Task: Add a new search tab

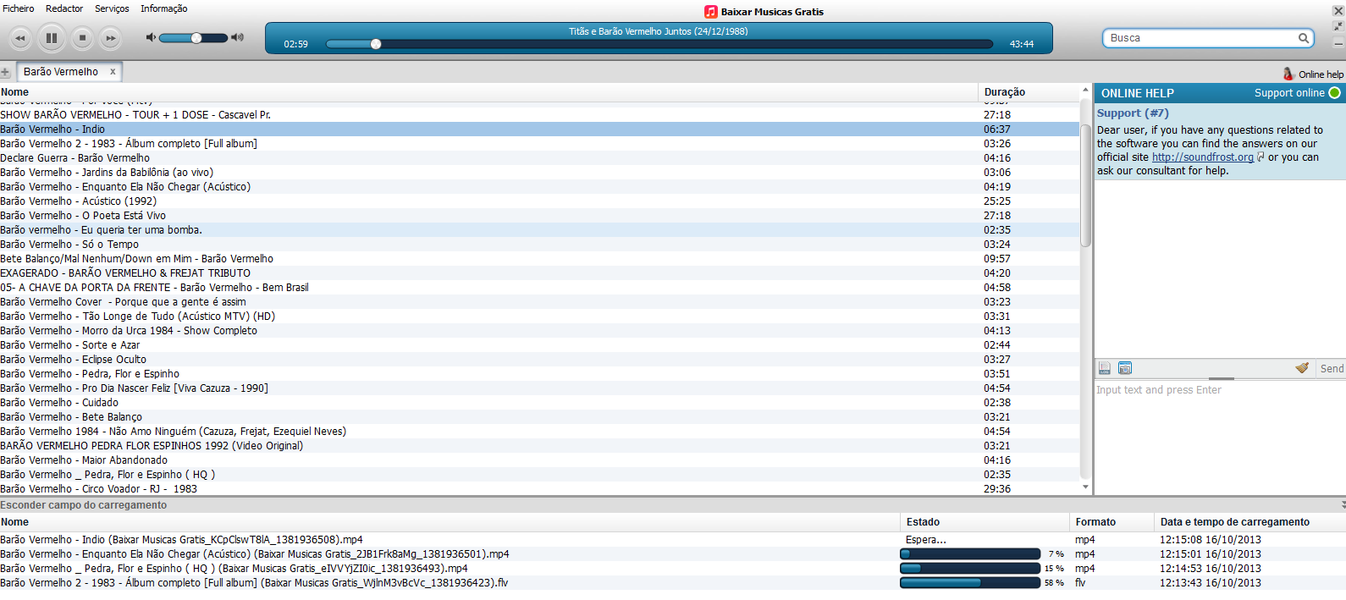Action: [6, 72]
